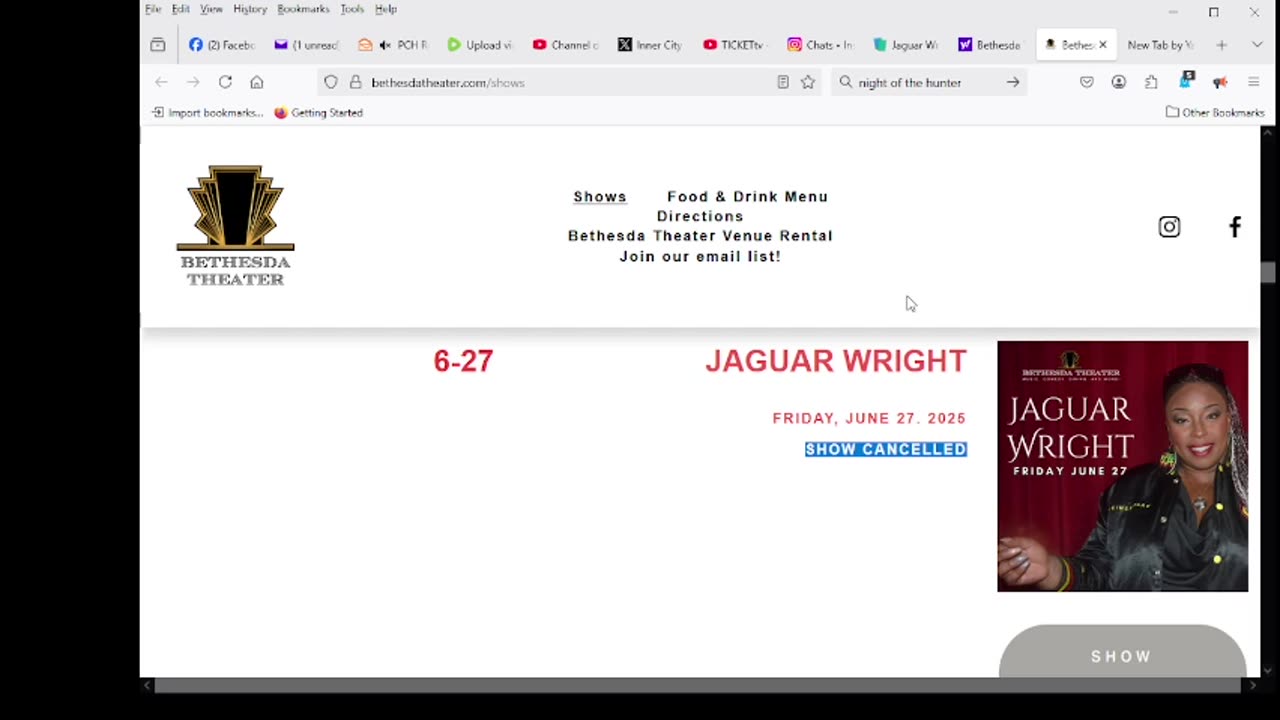The image size is (1280, 720).
Task: Open the extensions puzzle icon
Action: tap(1151, 82)
